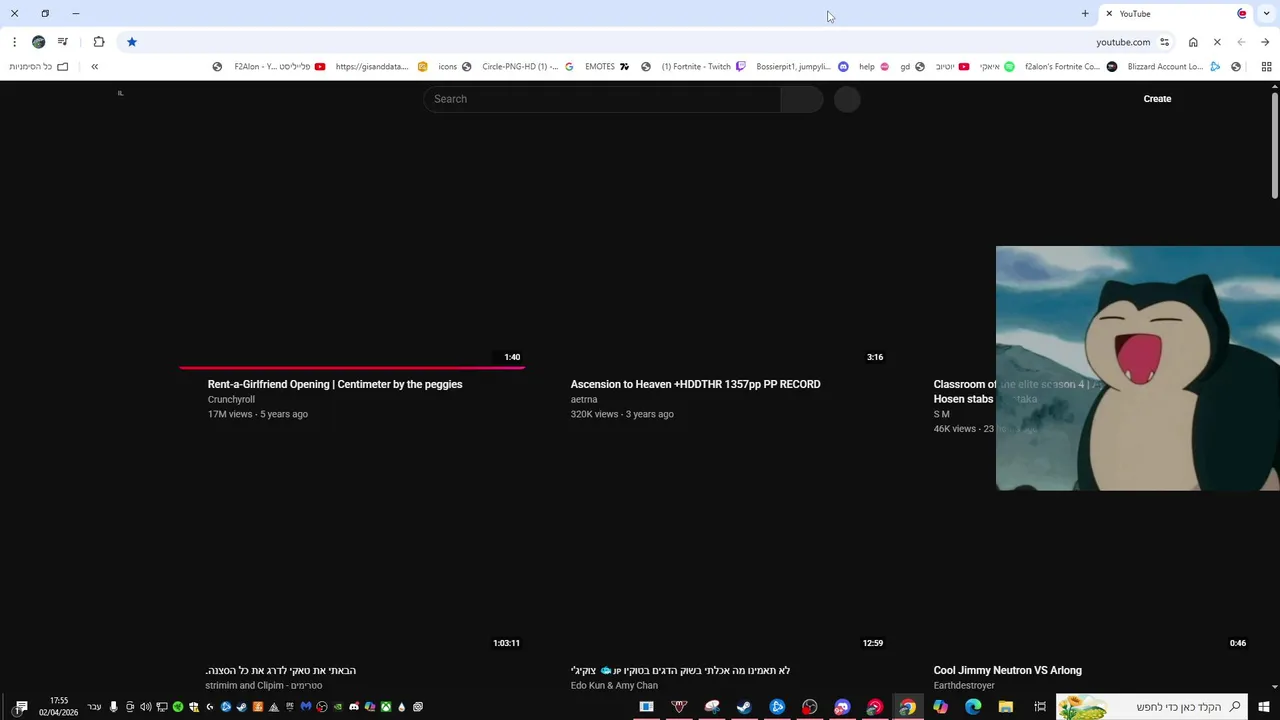Open Chrome three-dot menu
The height and width of the screenshot is (720, 1280).
tap(14, 42)
